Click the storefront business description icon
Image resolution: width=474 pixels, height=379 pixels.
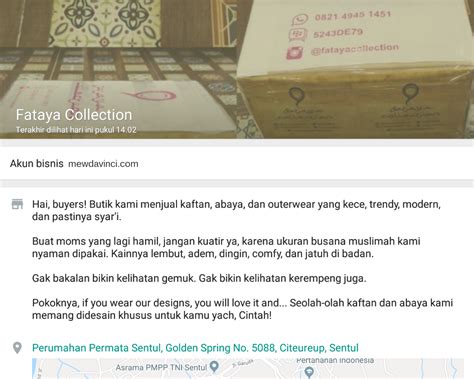click(17, 204)
